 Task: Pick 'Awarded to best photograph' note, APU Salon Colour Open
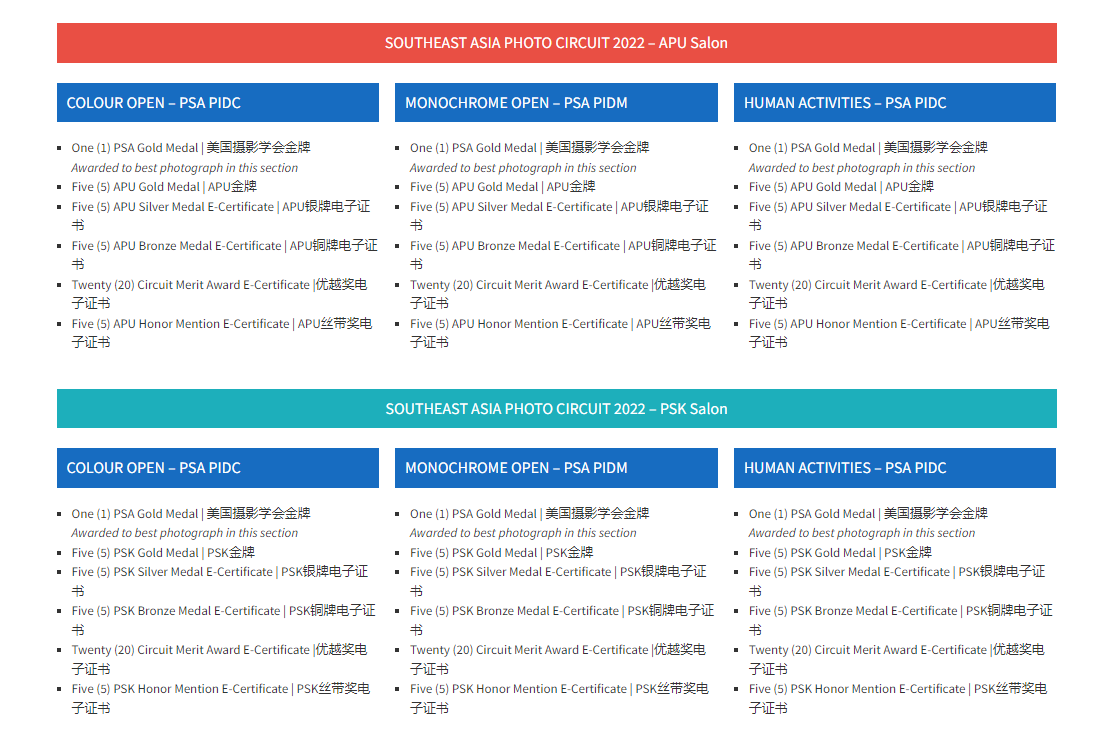(185, 168)
